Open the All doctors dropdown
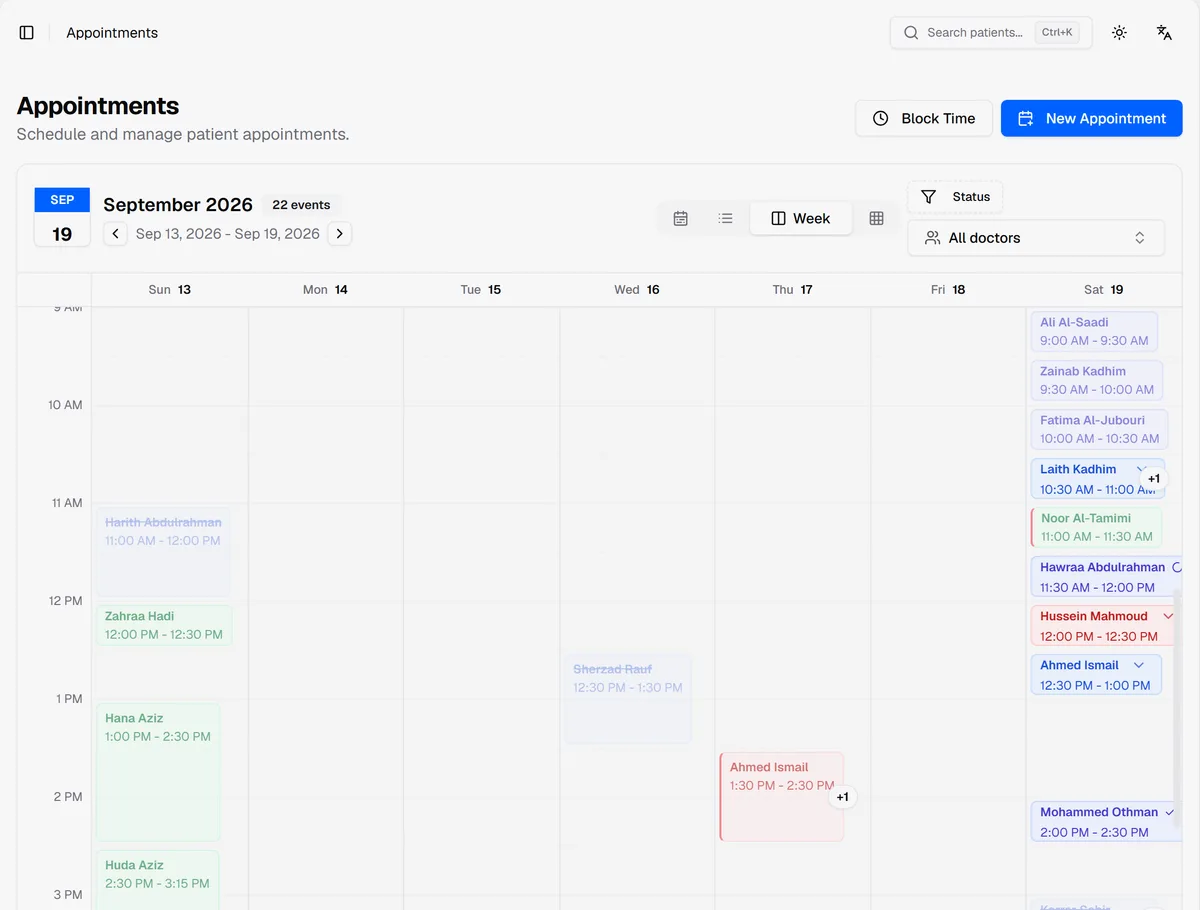Viewport: 1200px width, 910px height. click(x=1036, y=238)
